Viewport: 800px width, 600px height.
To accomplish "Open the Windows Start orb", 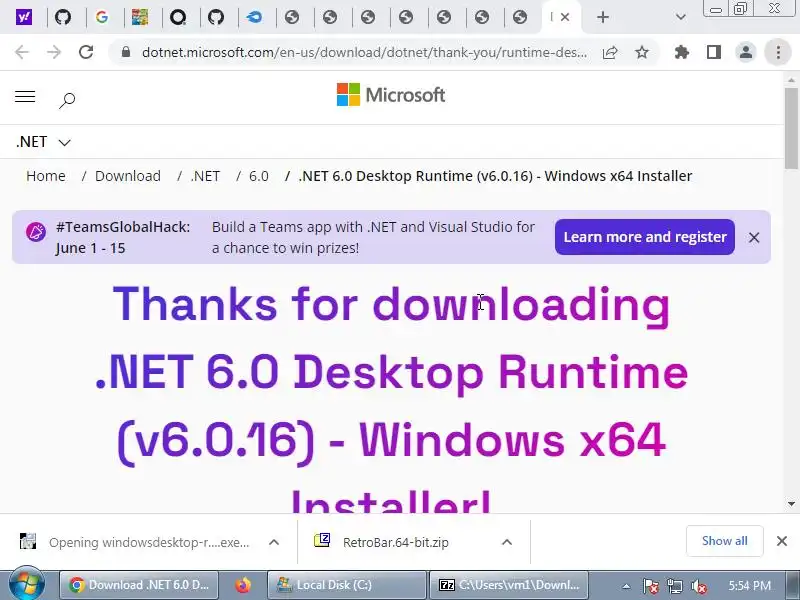I will pos(27,584).
